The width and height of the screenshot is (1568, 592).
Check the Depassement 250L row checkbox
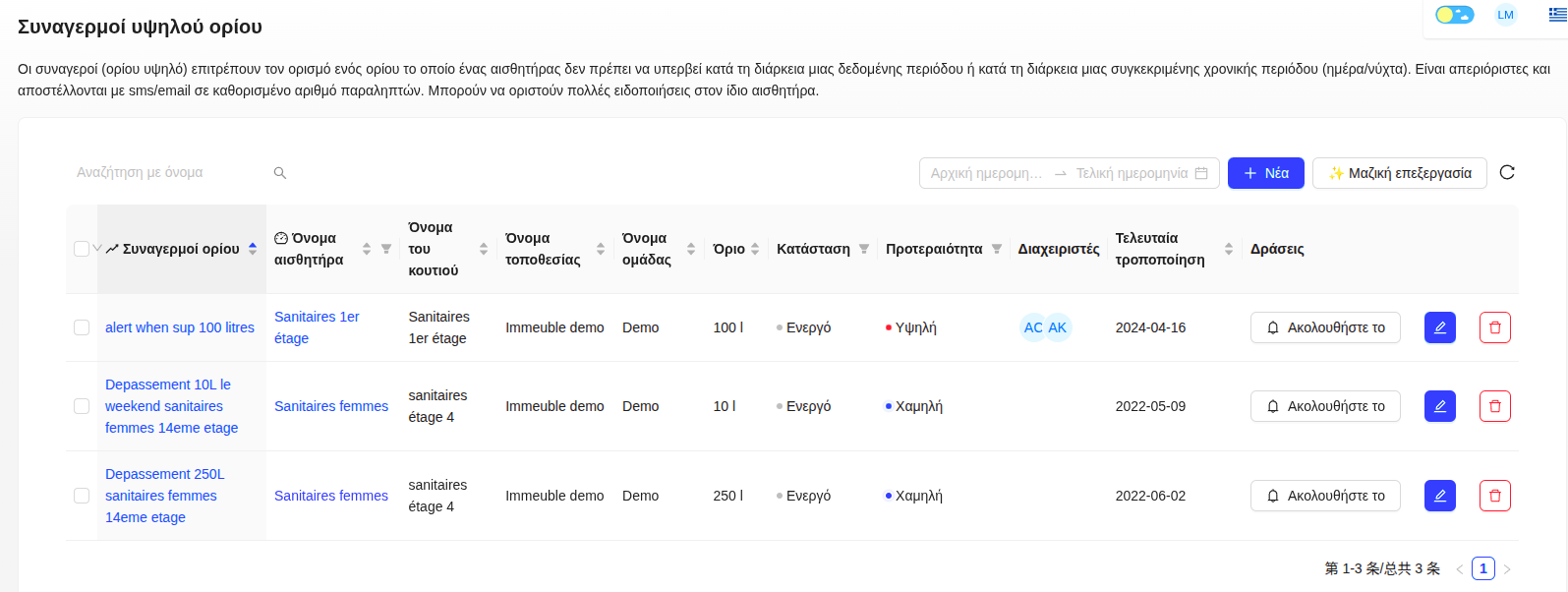[82, 496]
